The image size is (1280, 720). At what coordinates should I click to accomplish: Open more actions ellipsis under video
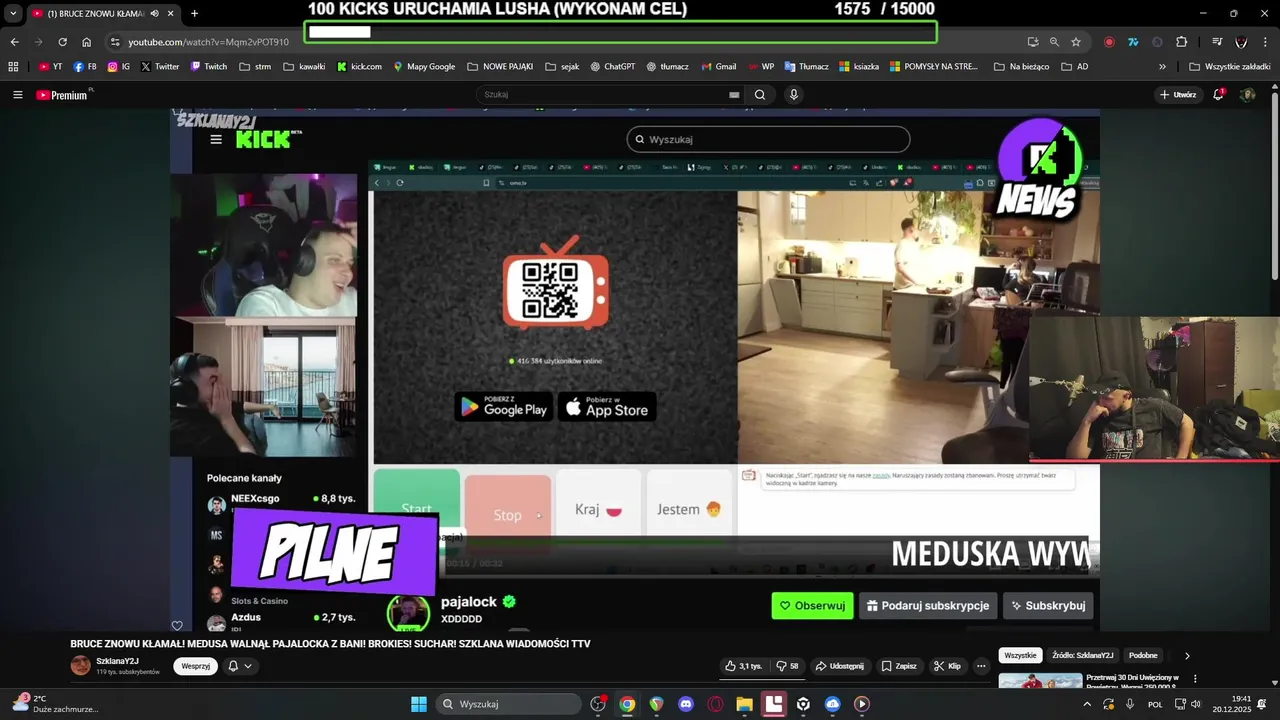[x=981, y=666]
